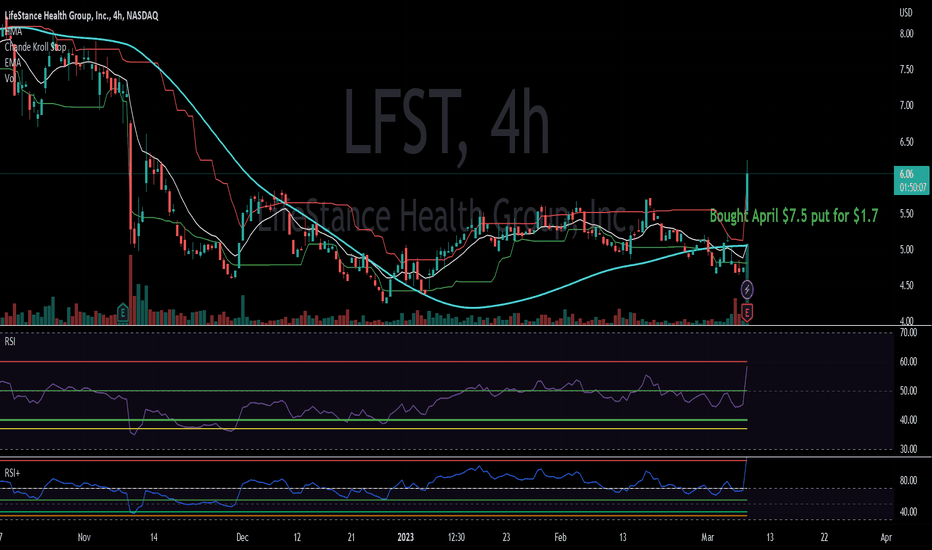Select the Vol indicator label
The width and height of the screenshot is (932, 550).
click(10, 78)
